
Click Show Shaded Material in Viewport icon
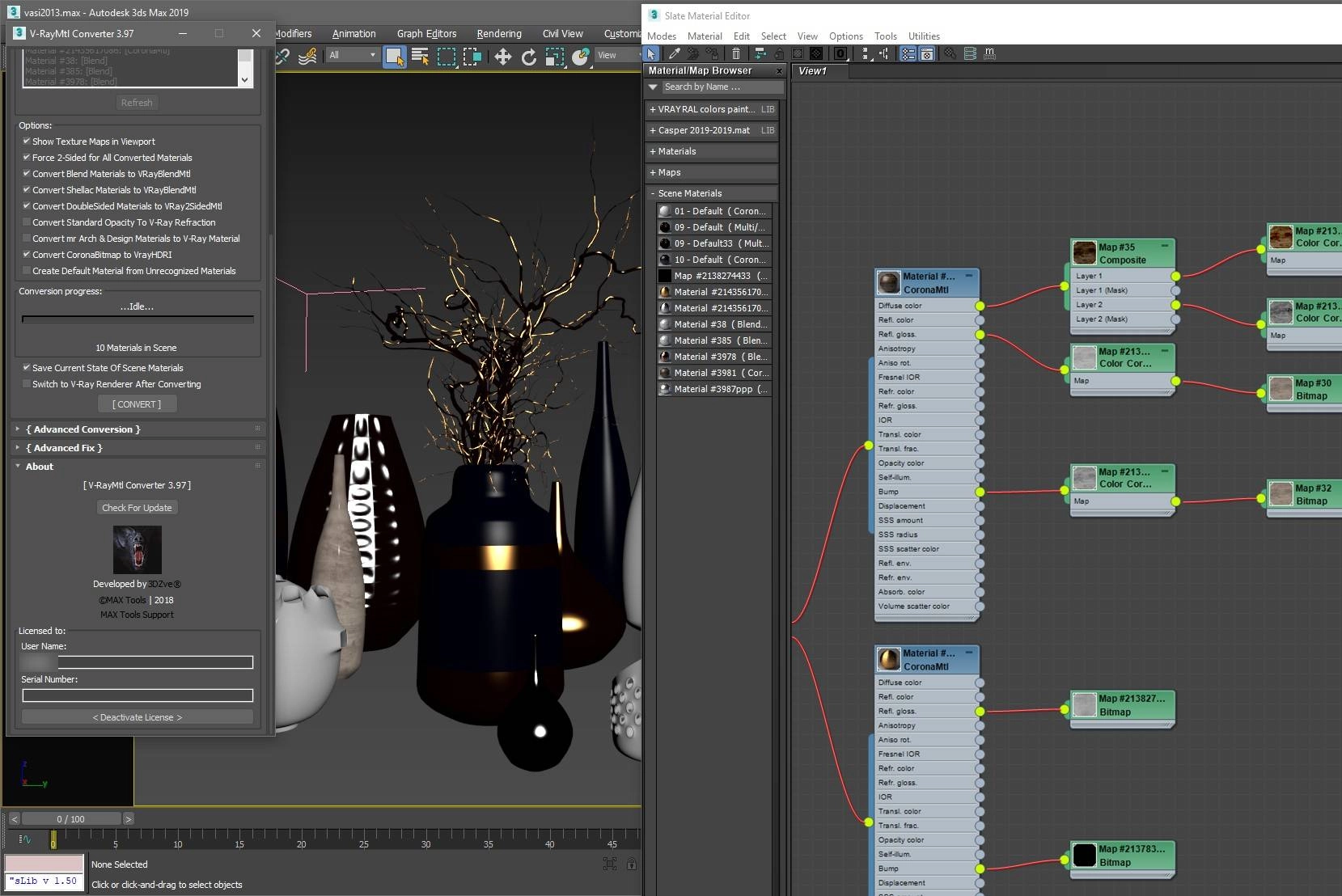tap(798, 54)
